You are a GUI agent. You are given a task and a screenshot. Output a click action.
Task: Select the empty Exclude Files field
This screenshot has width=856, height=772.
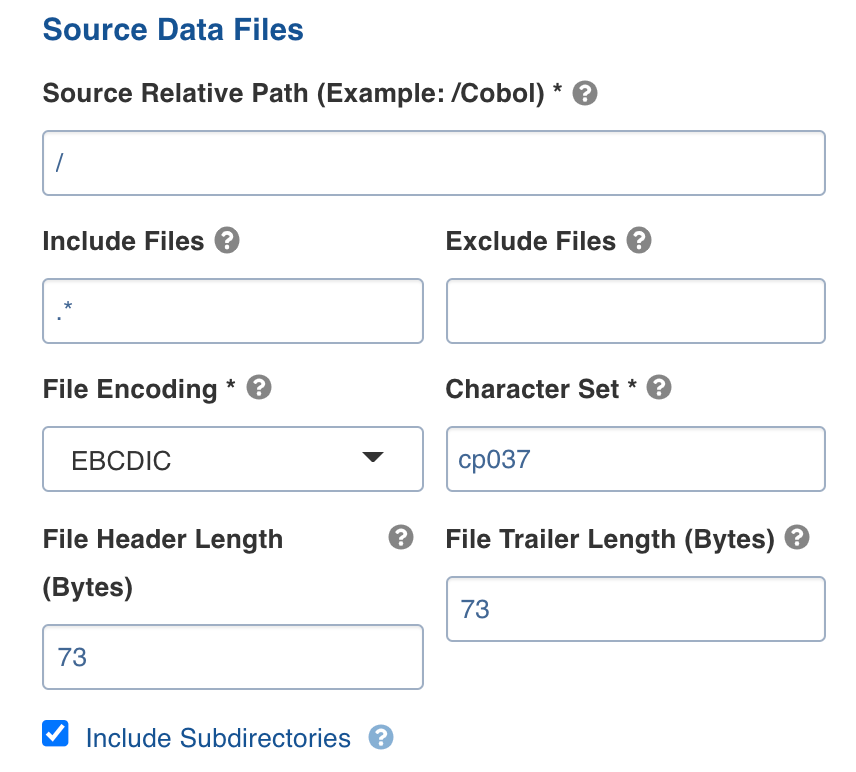(635, 311)
